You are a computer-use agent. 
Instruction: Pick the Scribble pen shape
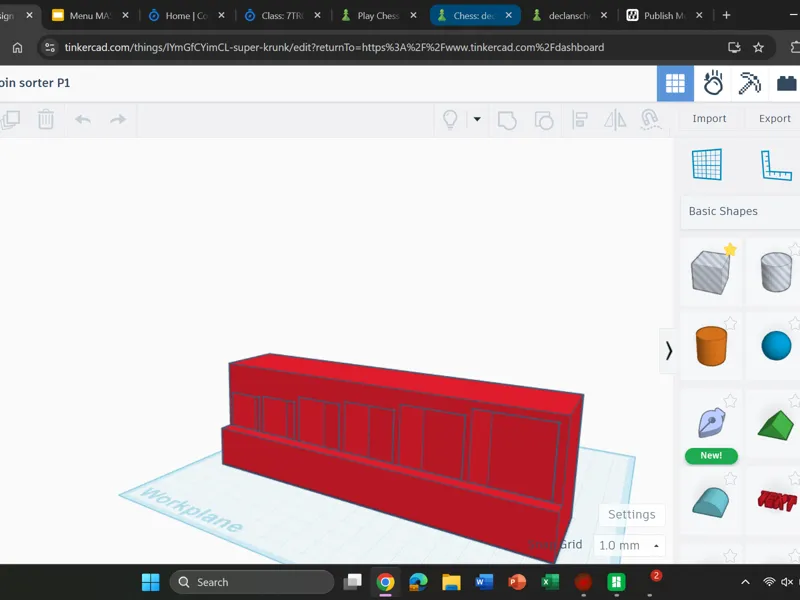pyautogui.click(x=711, y=422)
